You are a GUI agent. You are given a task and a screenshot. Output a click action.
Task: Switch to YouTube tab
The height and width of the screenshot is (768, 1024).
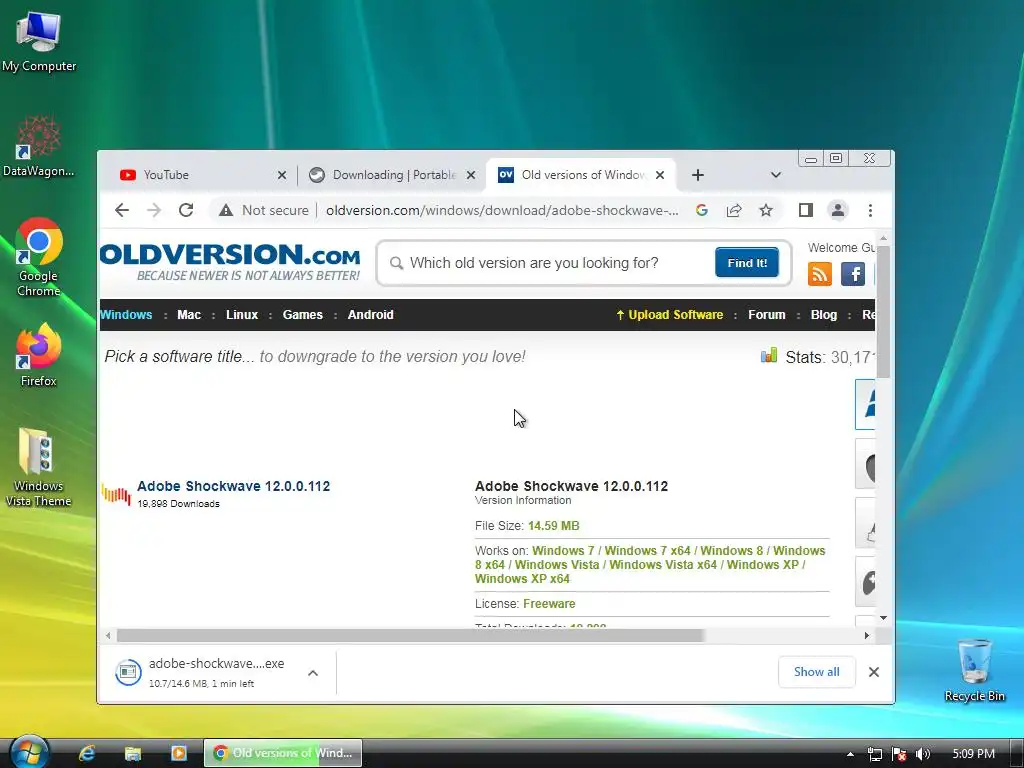coord(196,175)
